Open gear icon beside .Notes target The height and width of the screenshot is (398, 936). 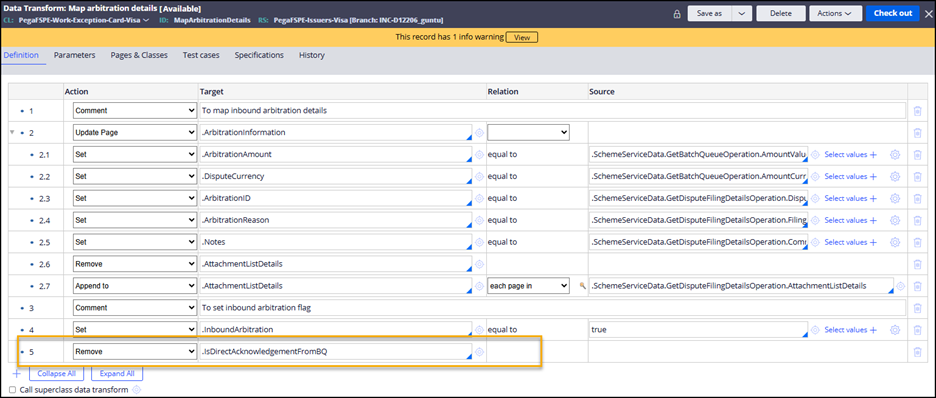(479, 242)
